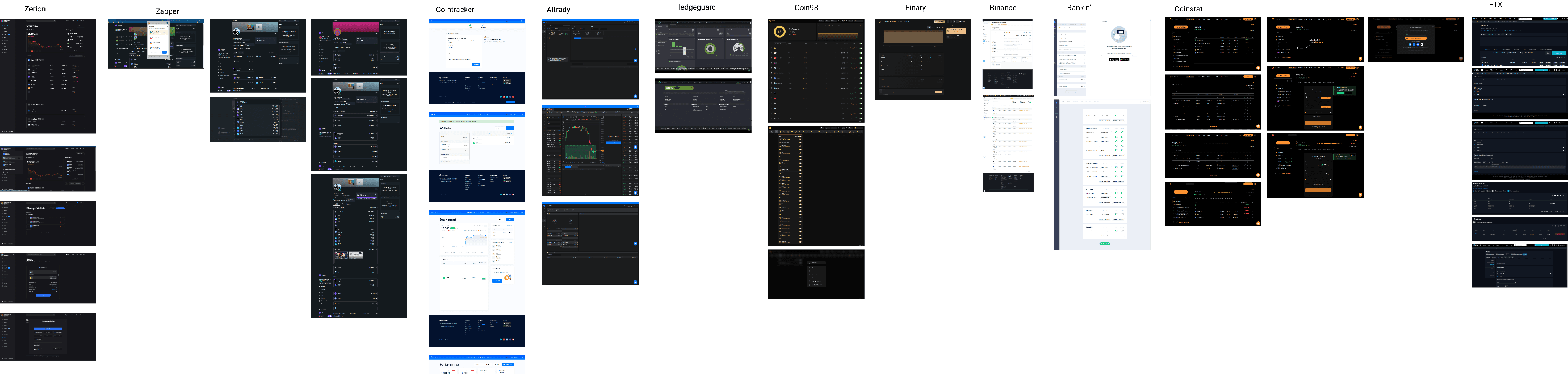Open Zerion's Swap screenshot
The height and width of the screenshot is (374, 1568).
click(48, 278)
